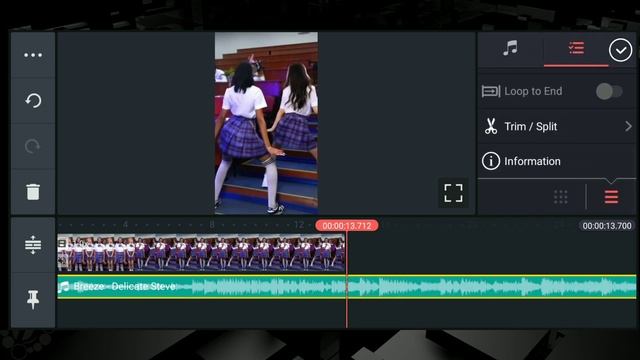Click the timeline ruler at mark 12
This screenshot has height=360, width=640.
(299, 224)
